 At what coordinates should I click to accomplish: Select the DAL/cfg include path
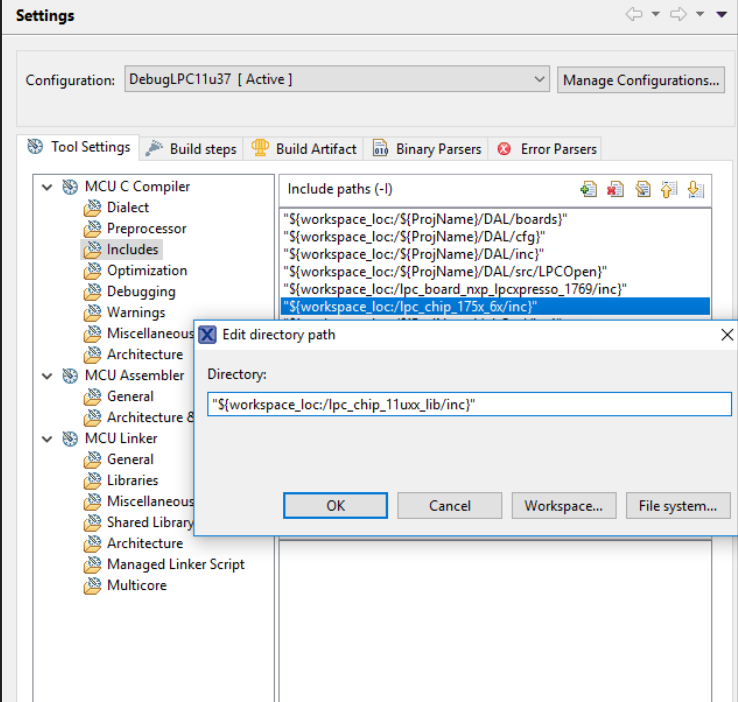(495, 237)
